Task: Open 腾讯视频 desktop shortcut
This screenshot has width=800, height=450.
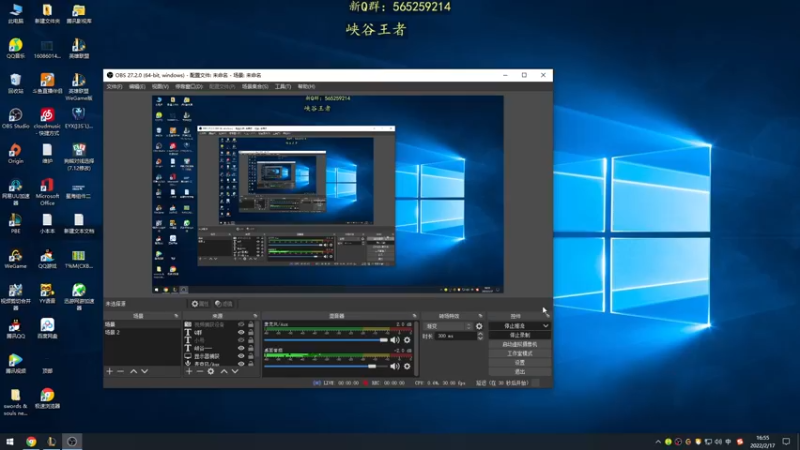Action: [15, 364]
